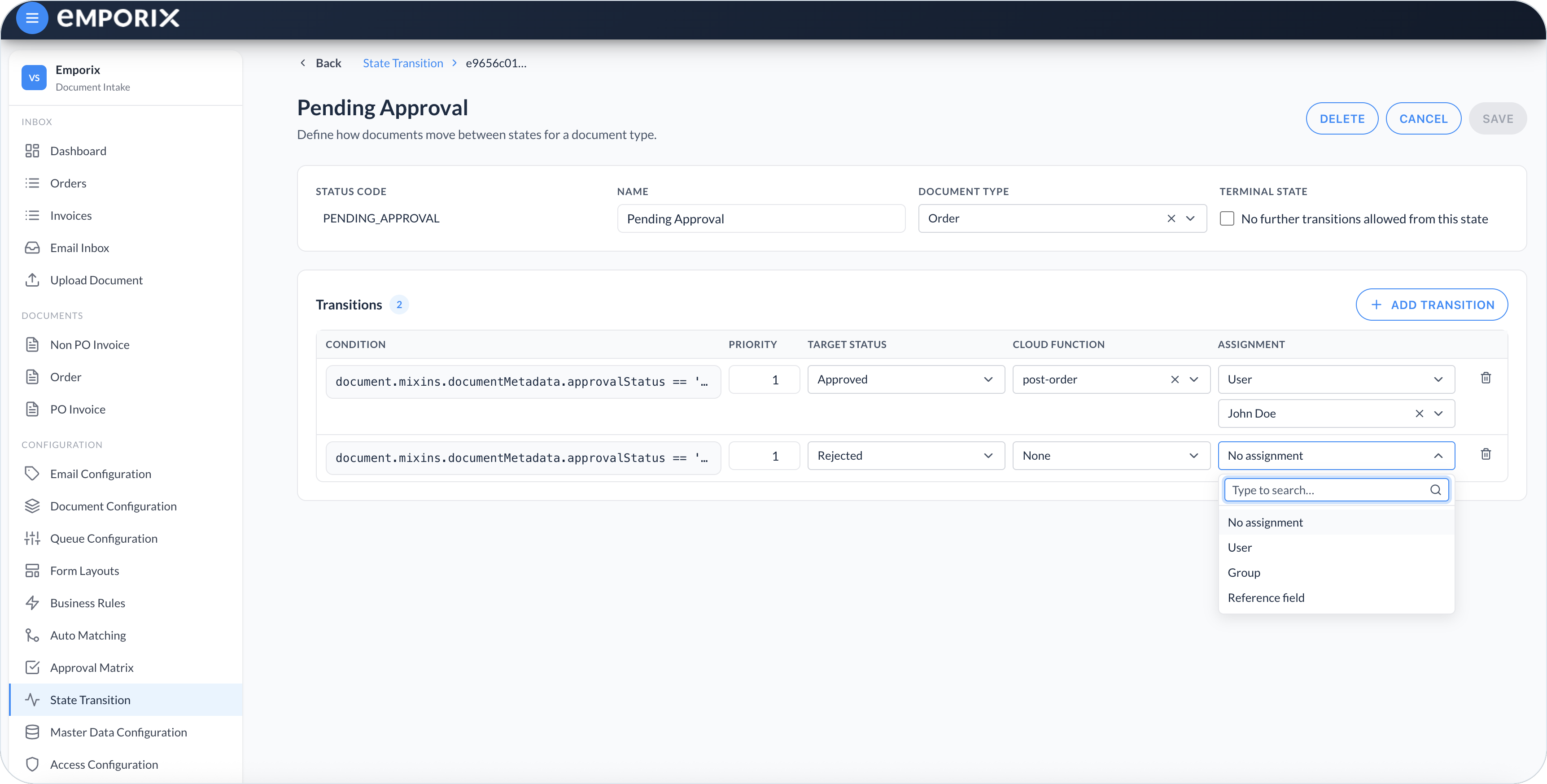Viewport: 1547px width, 784px height.
Task: Open the None cloud function dropdown
Action: (1111, 456)
